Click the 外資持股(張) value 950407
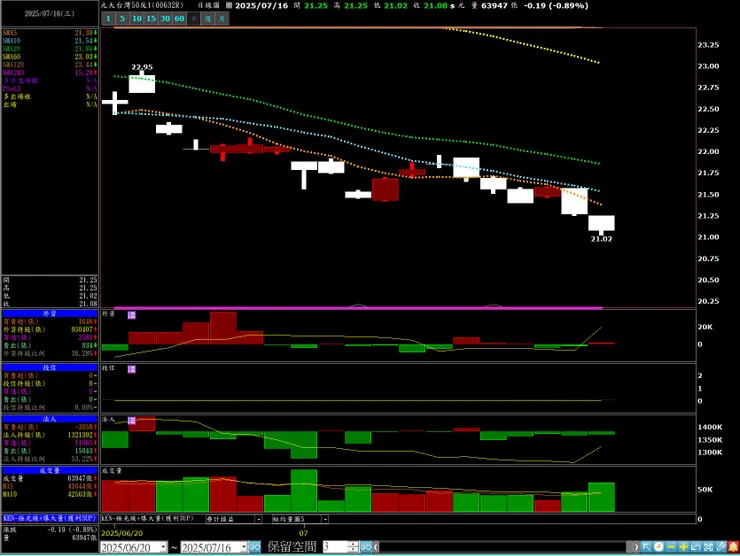The width and height of the screenshot is (740, 556). pos(82,329)
